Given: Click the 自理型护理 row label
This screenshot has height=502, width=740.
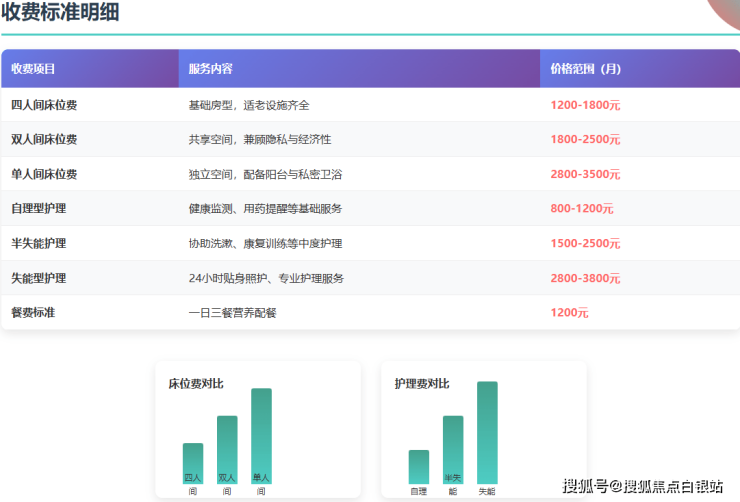Looking at the screenshot, I should tap(38, 209).
